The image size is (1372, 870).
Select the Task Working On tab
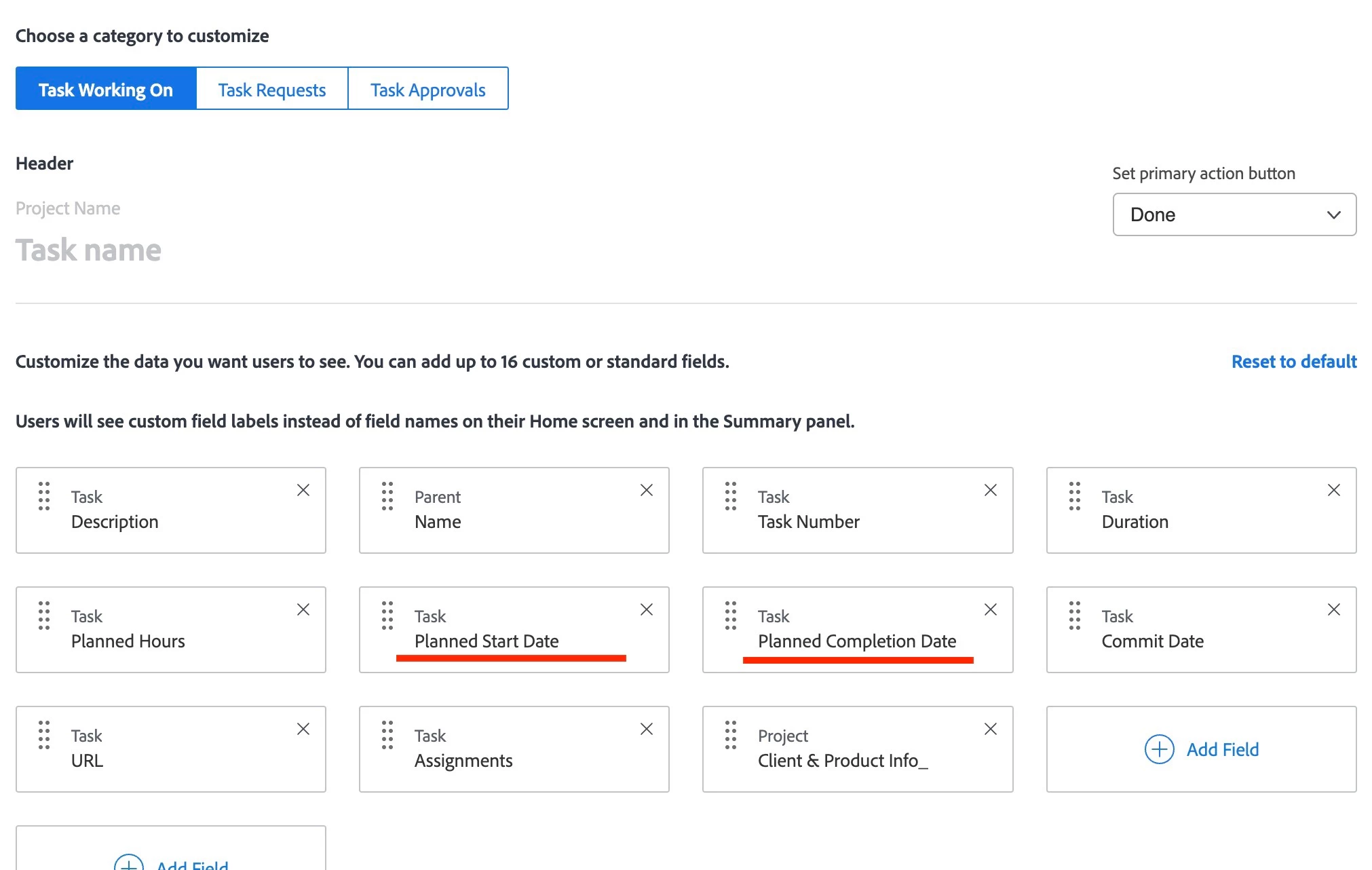[106, 89]
